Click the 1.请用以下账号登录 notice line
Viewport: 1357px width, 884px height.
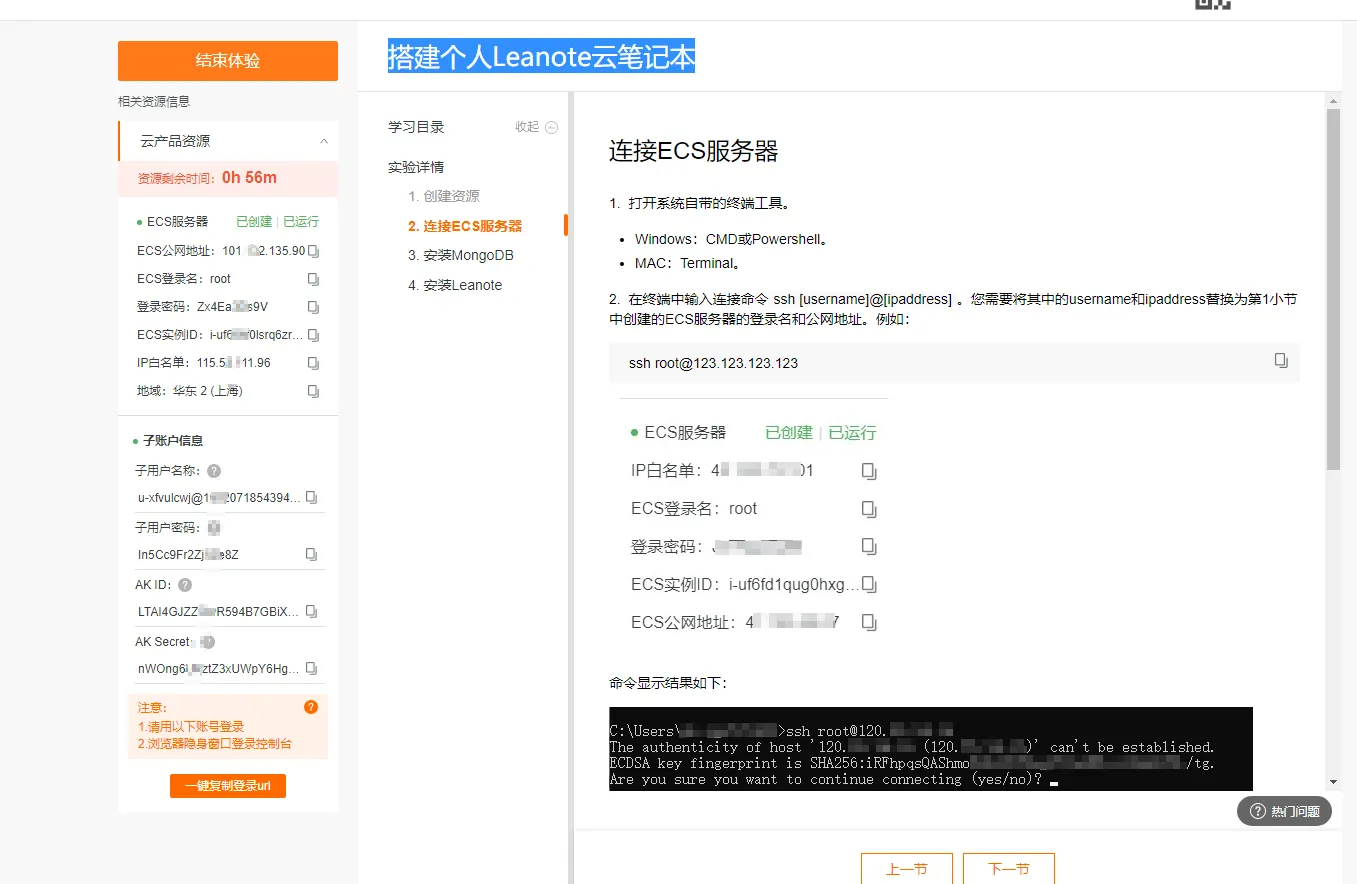tap(191, 727)
